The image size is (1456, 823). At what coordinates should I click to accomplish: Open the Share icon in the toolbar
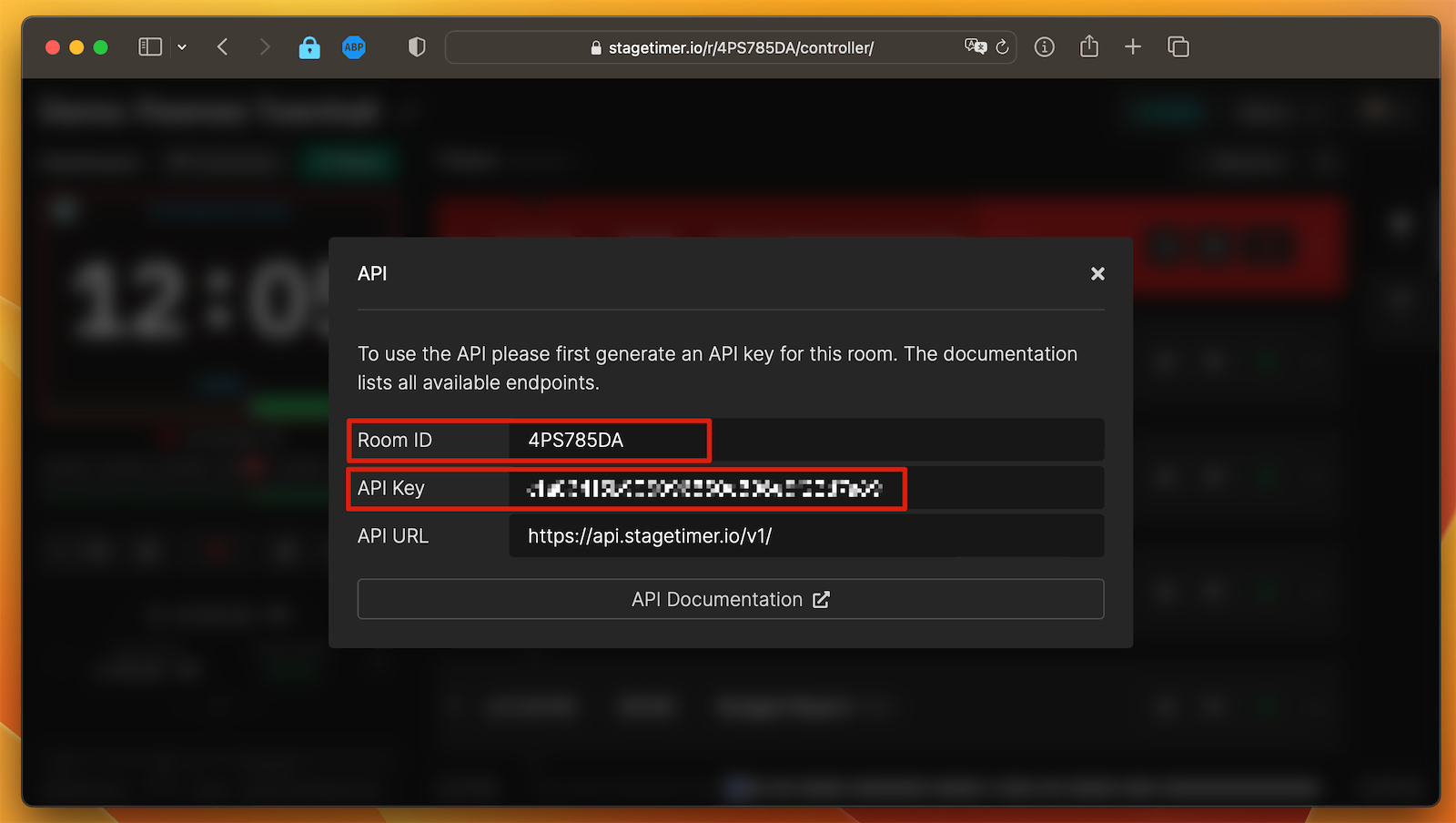[x=1089, y=46]
